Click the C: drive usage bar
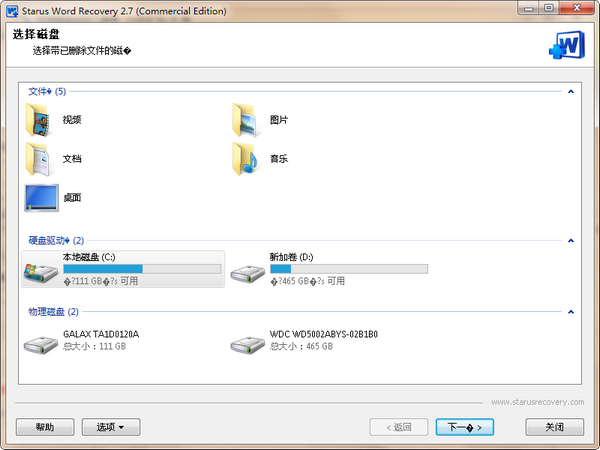The height and width of the screenshot is (450, 600). [x=141, y=269]
